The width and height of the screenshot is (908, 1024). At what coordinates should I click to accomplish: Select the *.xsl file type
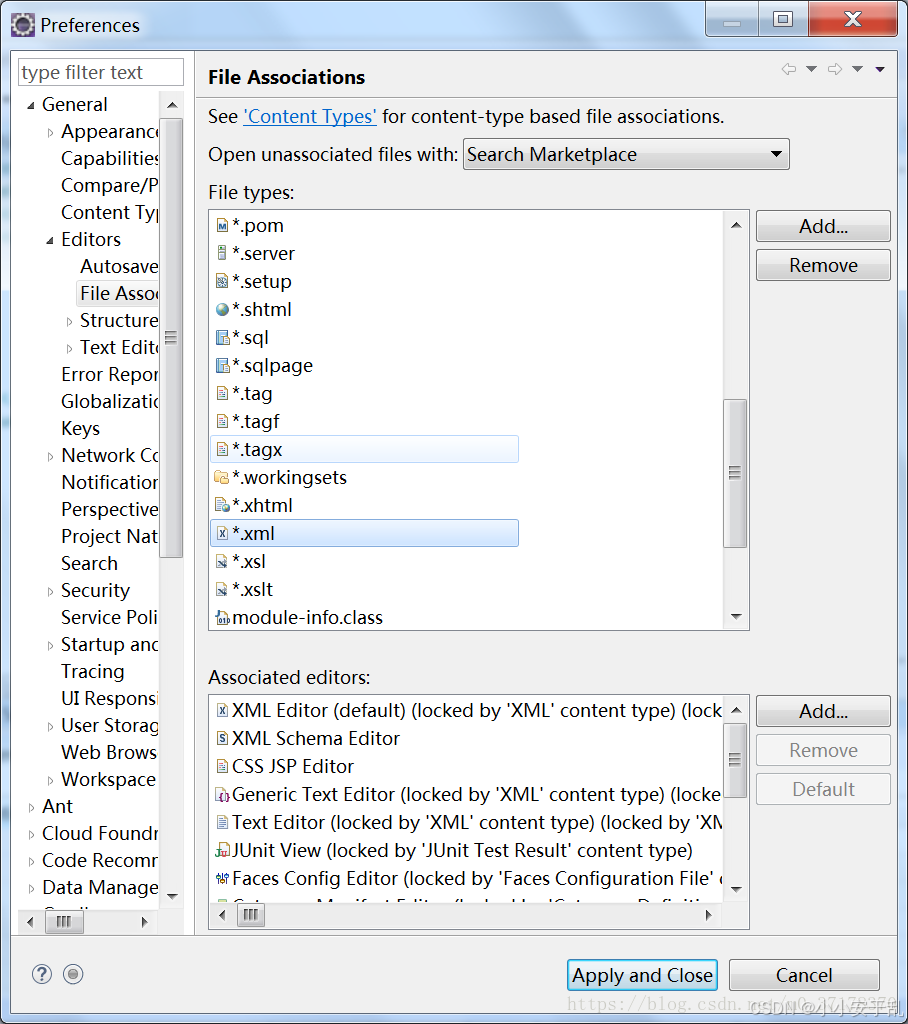point(249,562)
